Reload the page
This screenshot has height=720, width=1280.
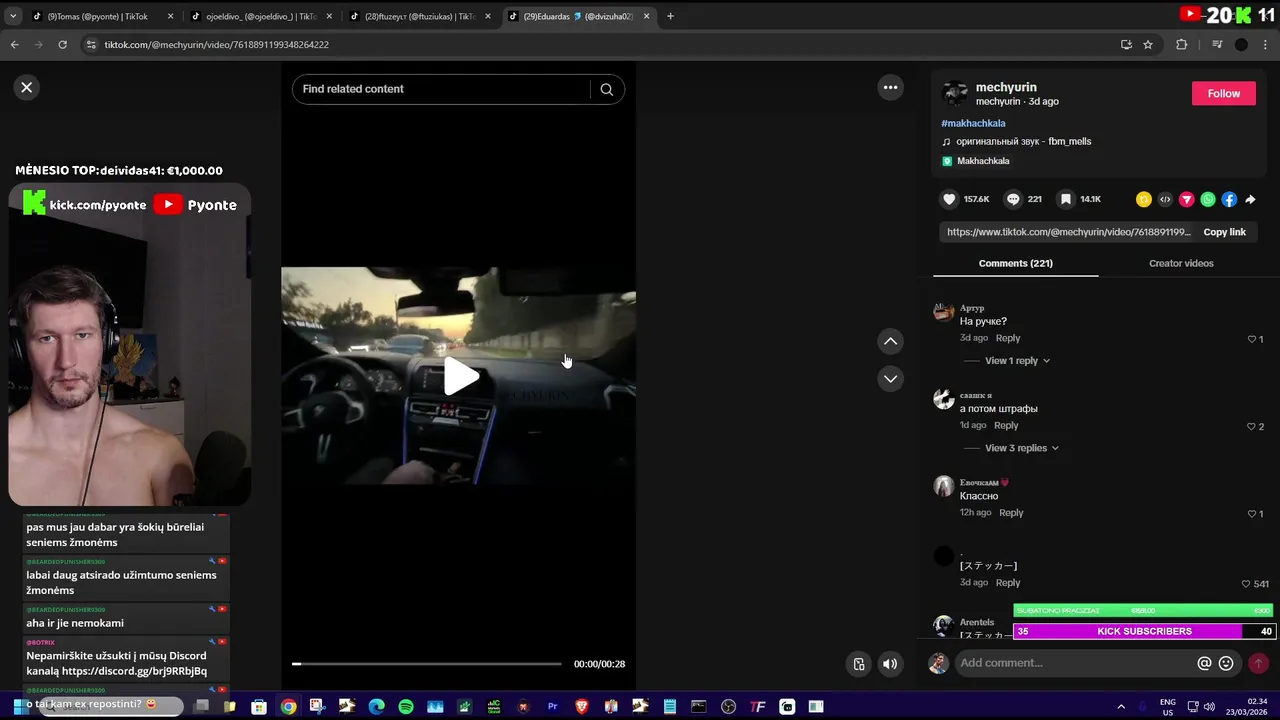[x=62, y=44]
